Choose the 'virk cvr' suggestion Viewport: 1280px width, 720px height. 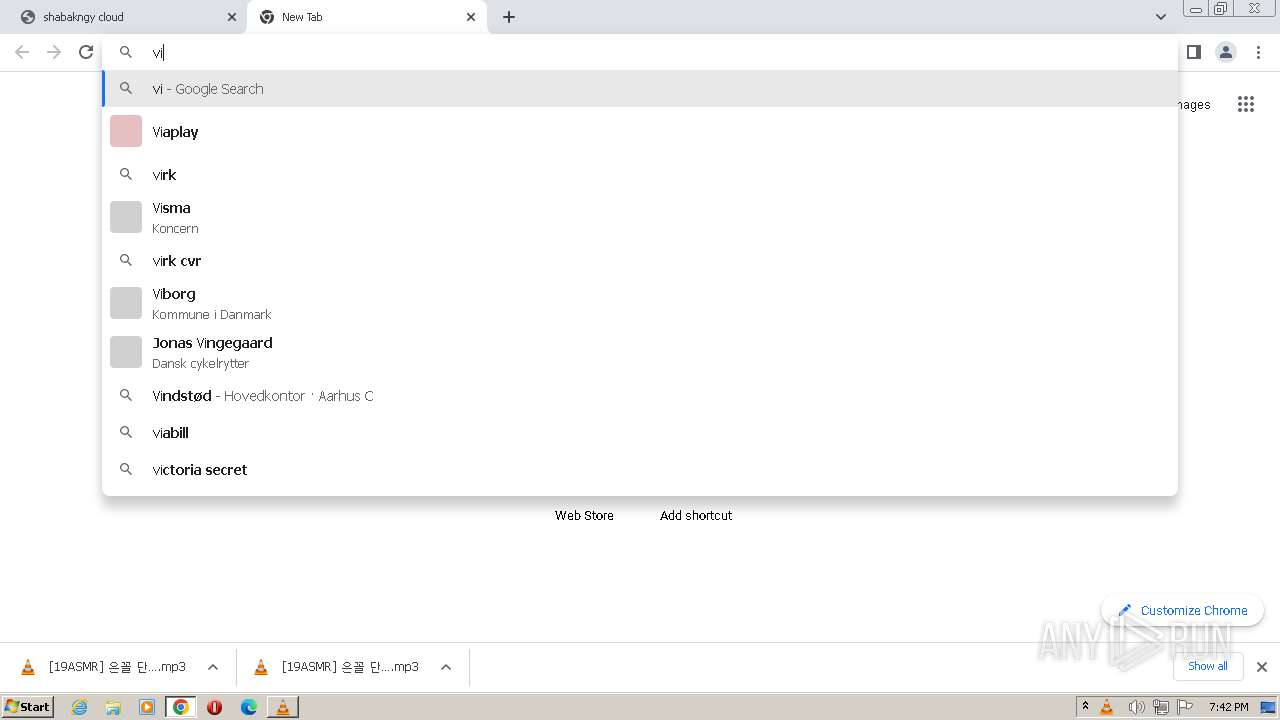(x=640, y=260)
